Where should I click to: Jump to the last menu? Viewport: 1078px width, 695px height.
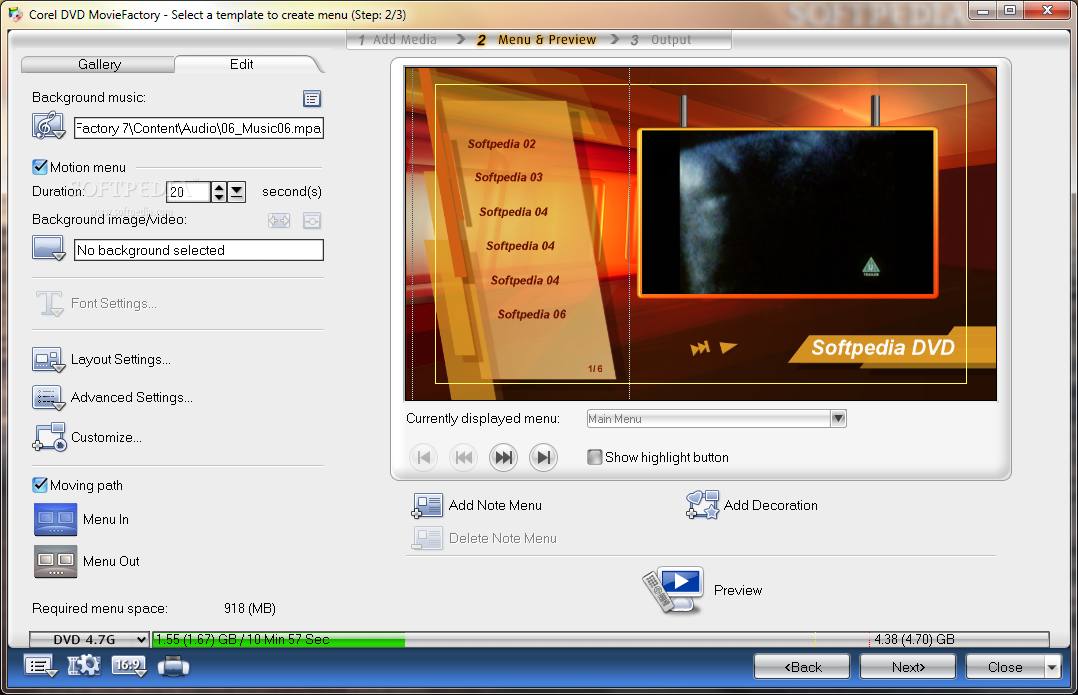(543, 457)
